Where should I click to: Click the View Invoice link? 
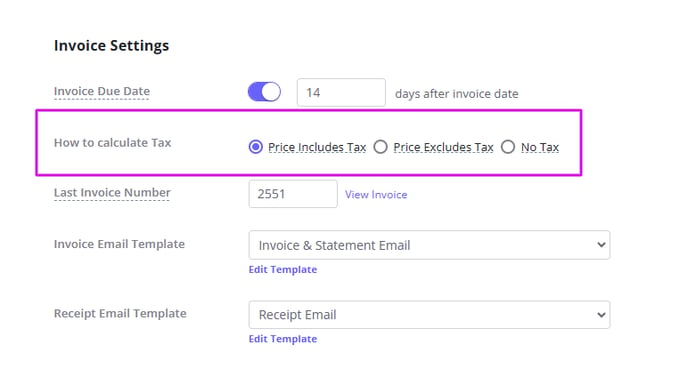coord(376,194)
